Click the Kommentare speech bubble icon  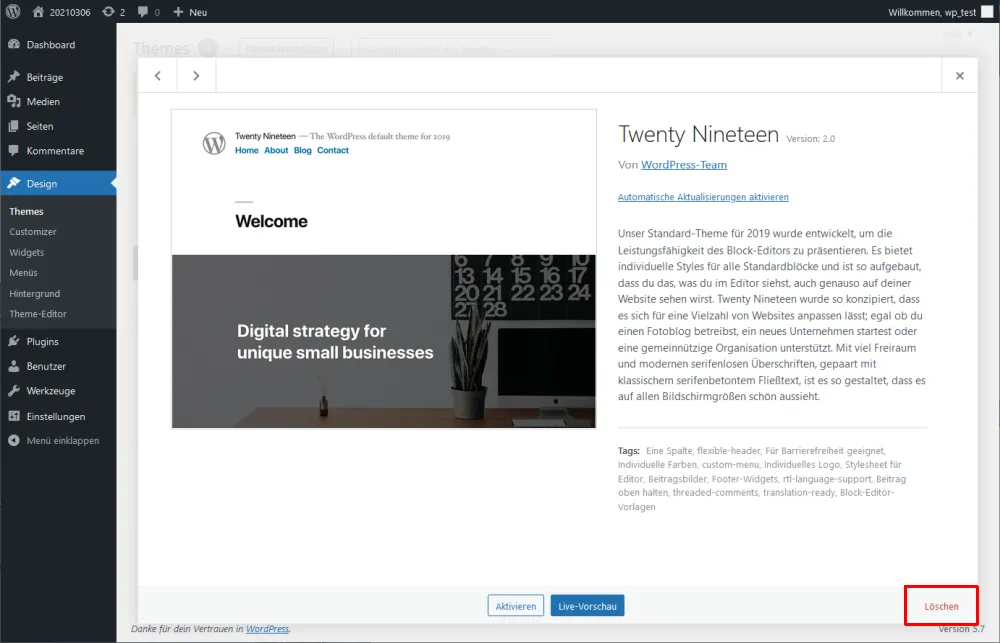pyautogui.click(x=14, y=151)
